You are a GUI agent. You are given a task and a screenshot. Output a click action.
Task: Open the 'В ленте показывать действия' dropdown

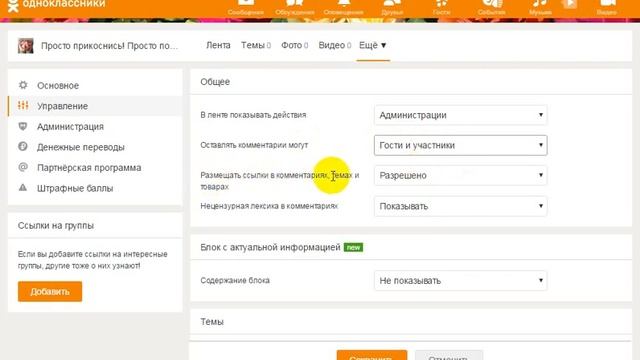tap(460, 115)
